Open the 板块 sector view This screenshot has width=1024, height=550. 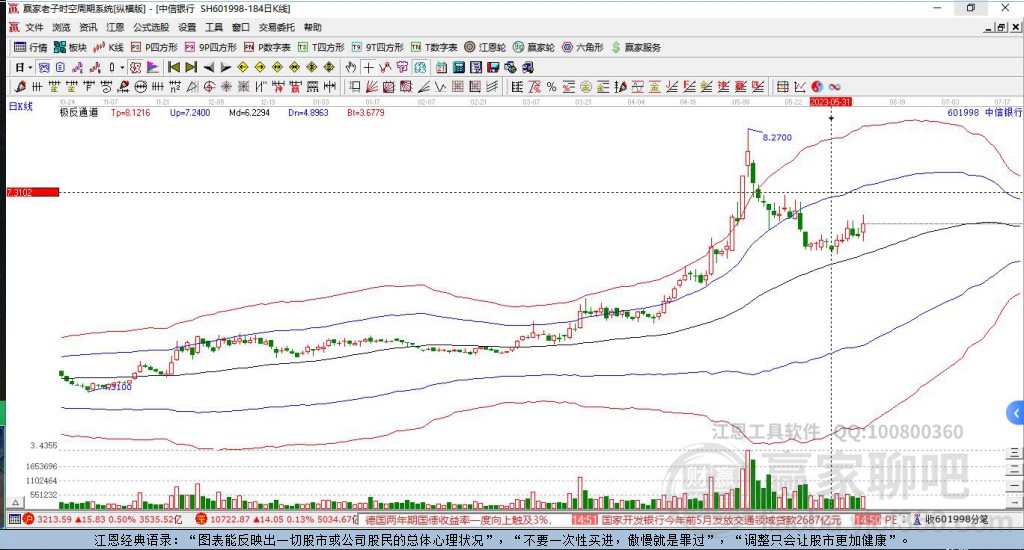click(x=71, y=47)
